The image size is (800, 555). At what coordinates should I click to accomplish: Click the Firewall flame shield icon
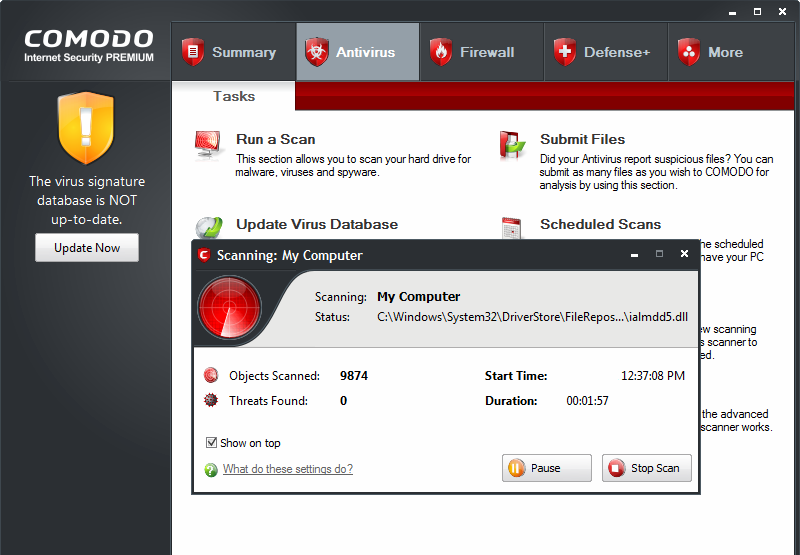coord(441,52)
